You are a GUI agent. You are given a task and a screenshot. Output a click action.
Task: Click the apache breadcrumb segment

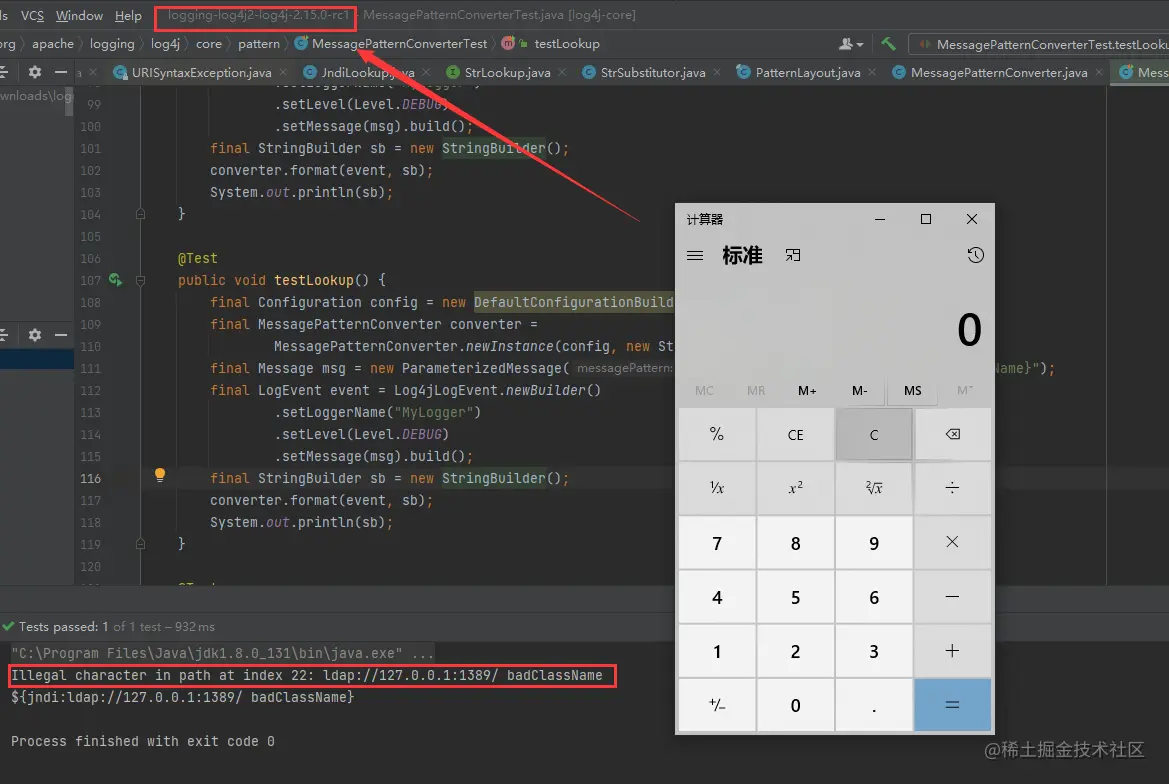[x=53, y=44]
